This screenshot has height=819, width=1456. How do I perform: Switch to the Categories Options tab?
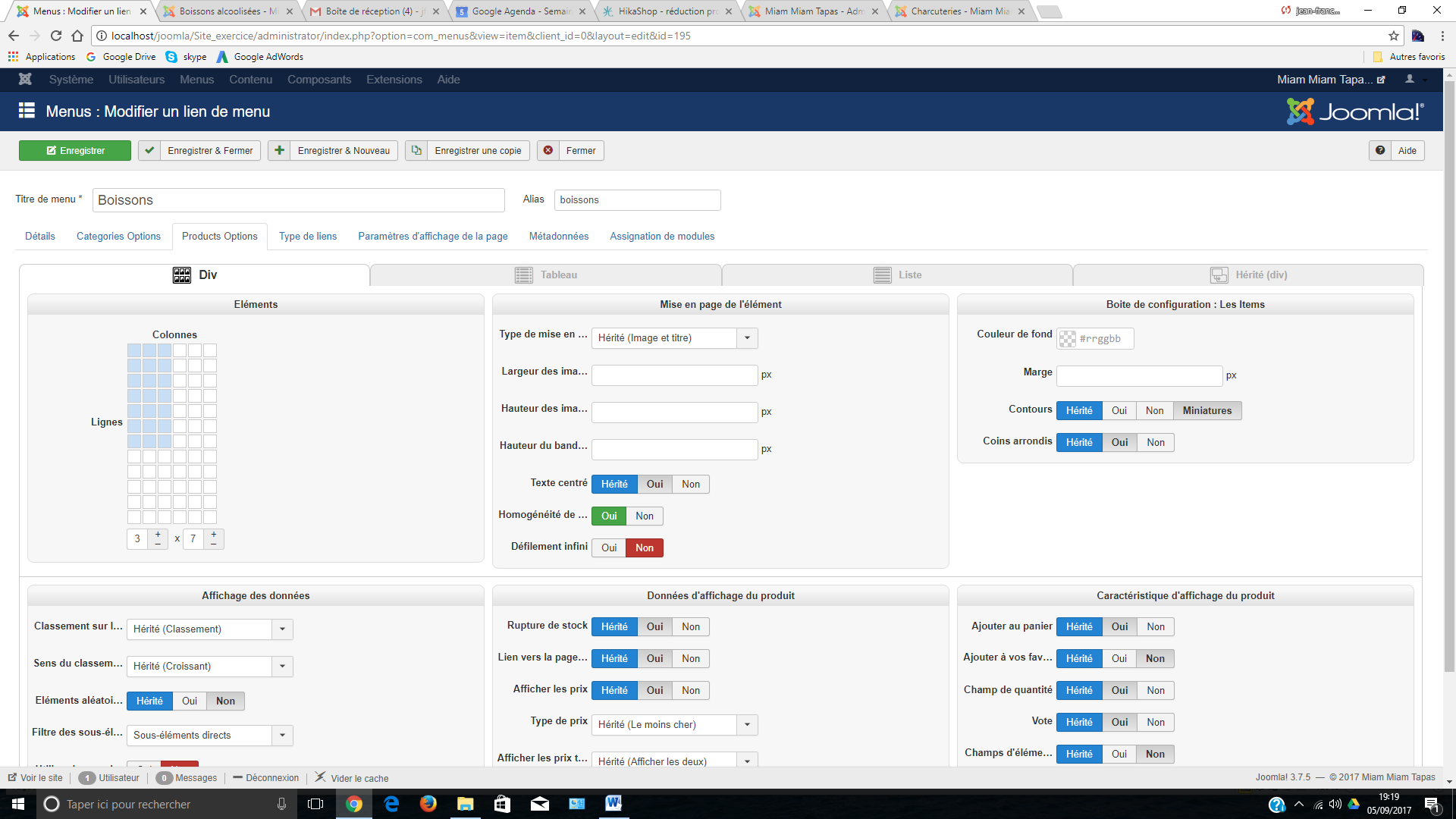tap(118, 237)
